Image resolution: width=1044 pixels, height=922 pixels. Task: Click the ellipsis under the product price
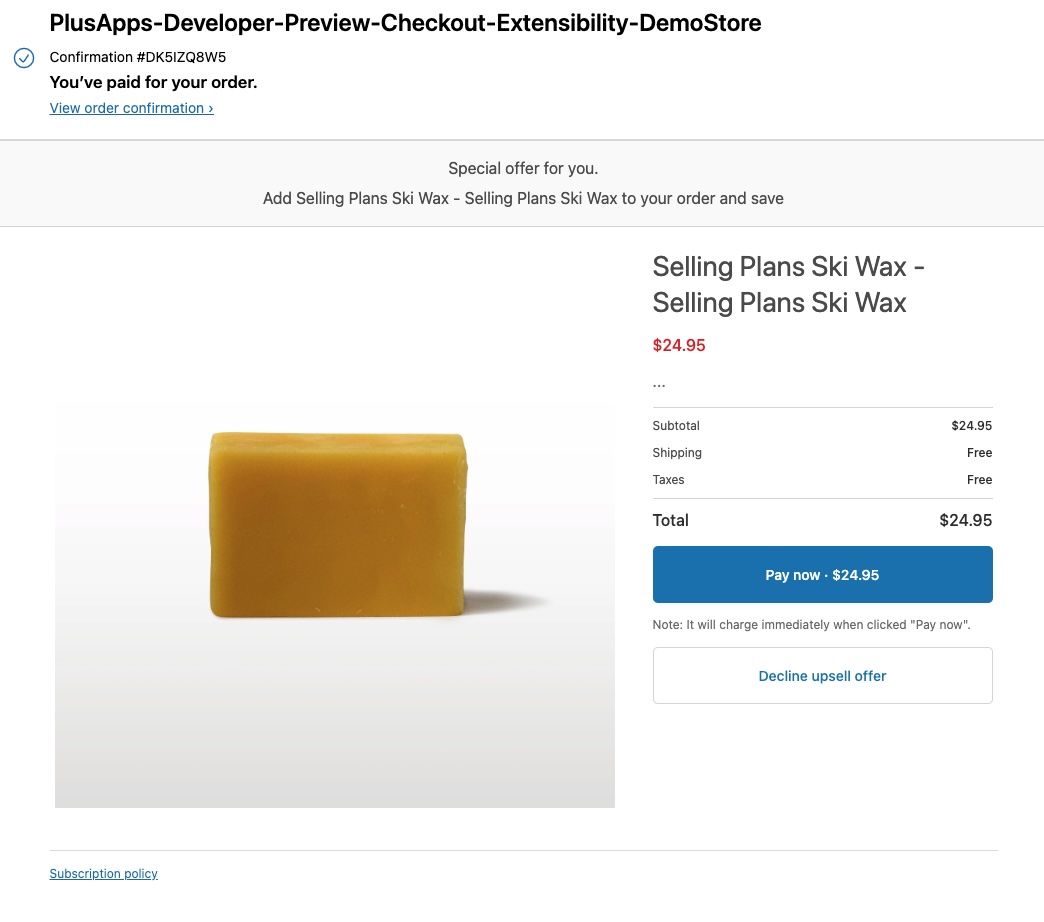[659, 383]
